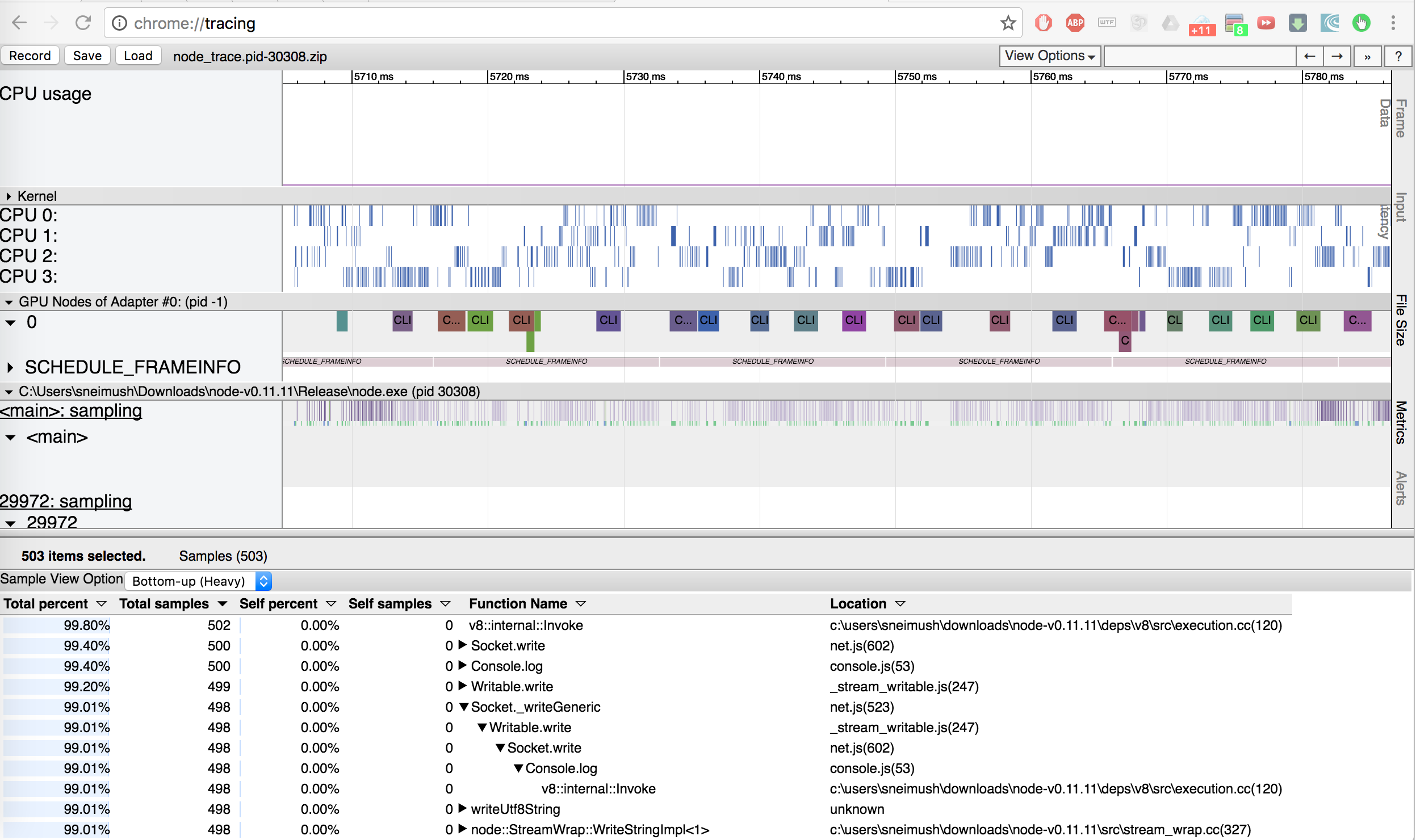Image resolution: width=1416 pixels, height=840 pixels.
Task: Open the Metrics side tab
Action: click(1401, 422)
